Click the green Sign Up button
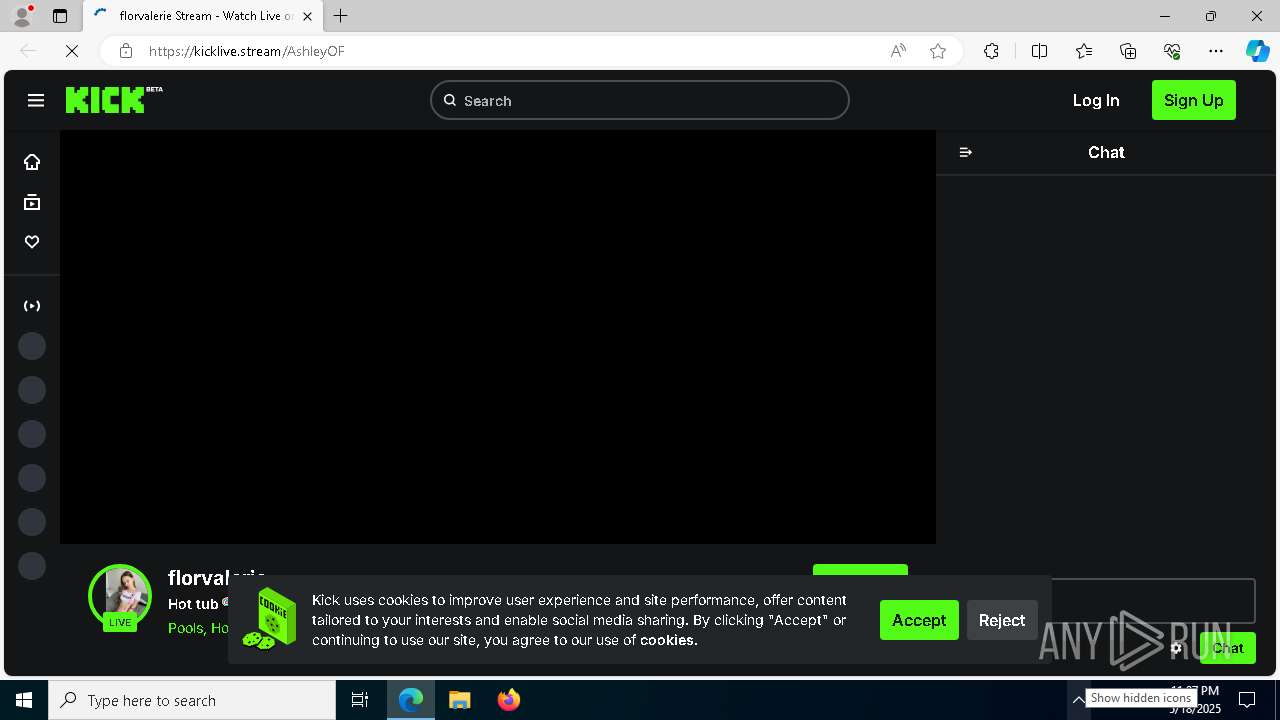The image size is (1280, 720). 1194,100
